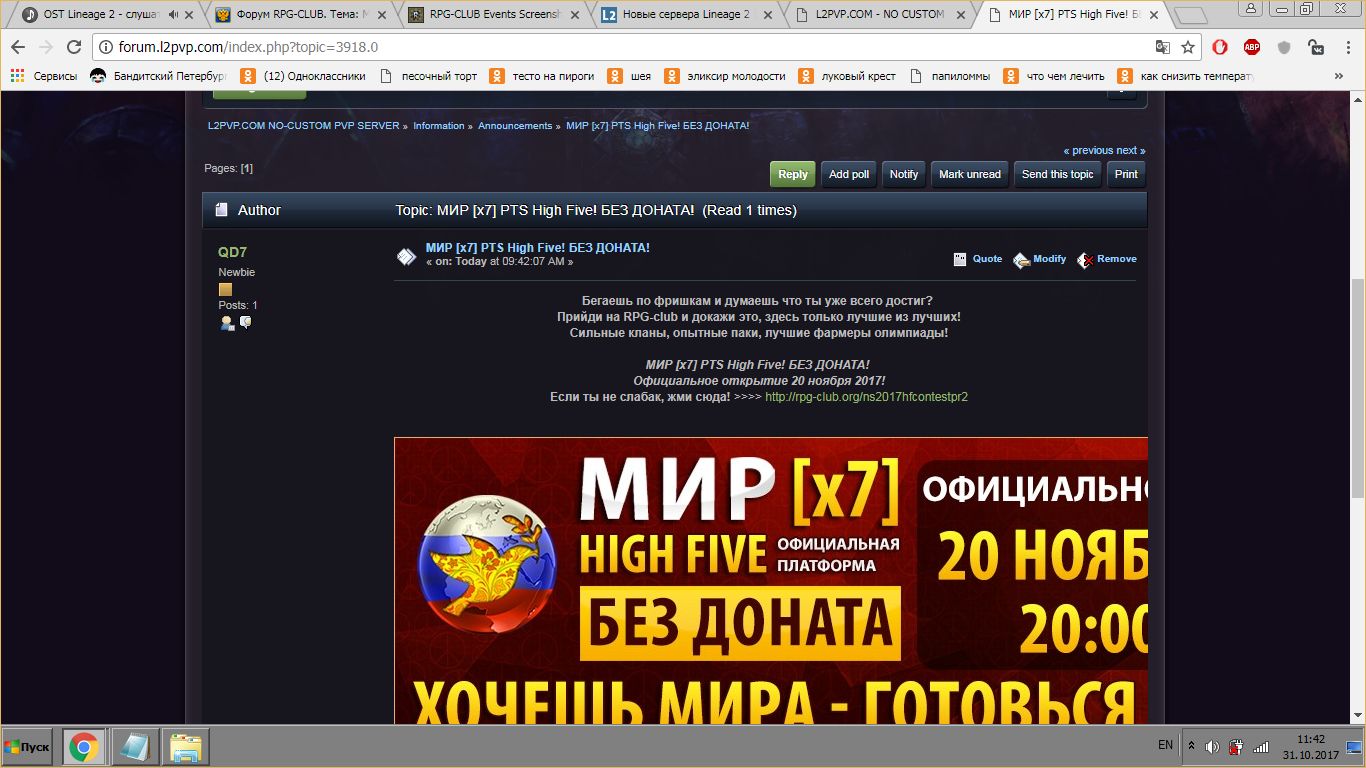Close the OST Lineage 2 tab
This screenshot has width=1366, height=768.
tap(190, 15)
